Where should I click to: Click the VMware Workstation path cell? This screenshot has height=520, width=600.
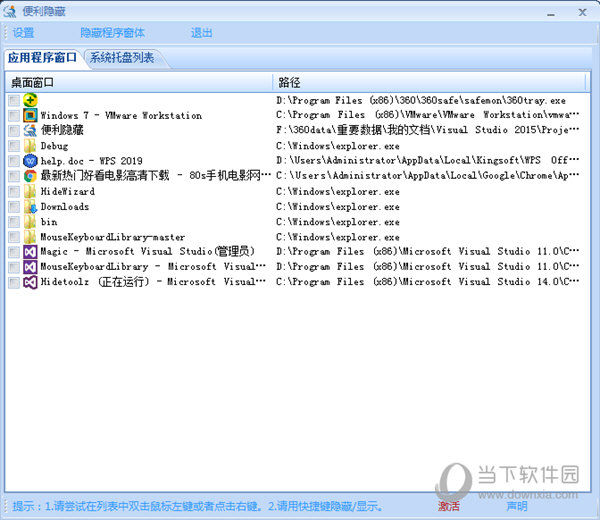click(x=427, y=115)
